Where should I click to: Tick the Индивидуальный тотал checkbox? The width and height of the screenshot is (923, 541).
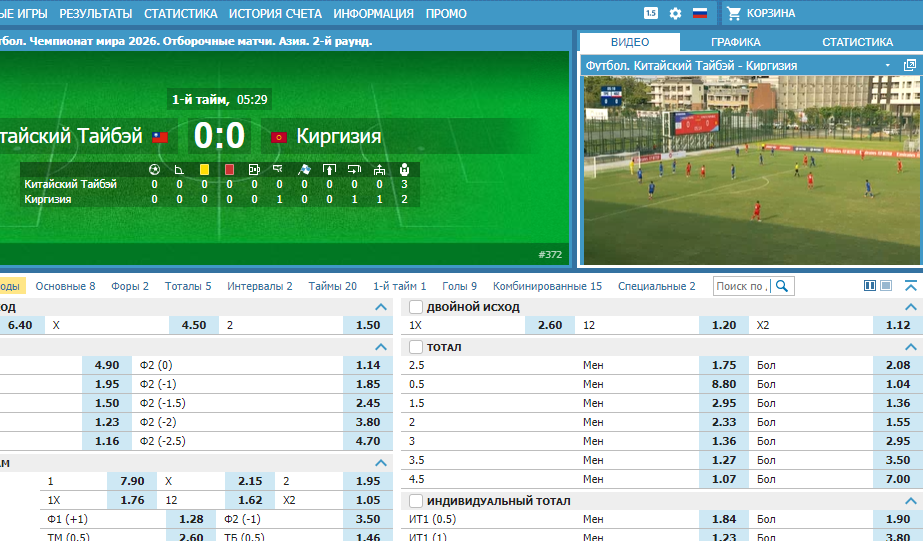[x=416, y=501]
